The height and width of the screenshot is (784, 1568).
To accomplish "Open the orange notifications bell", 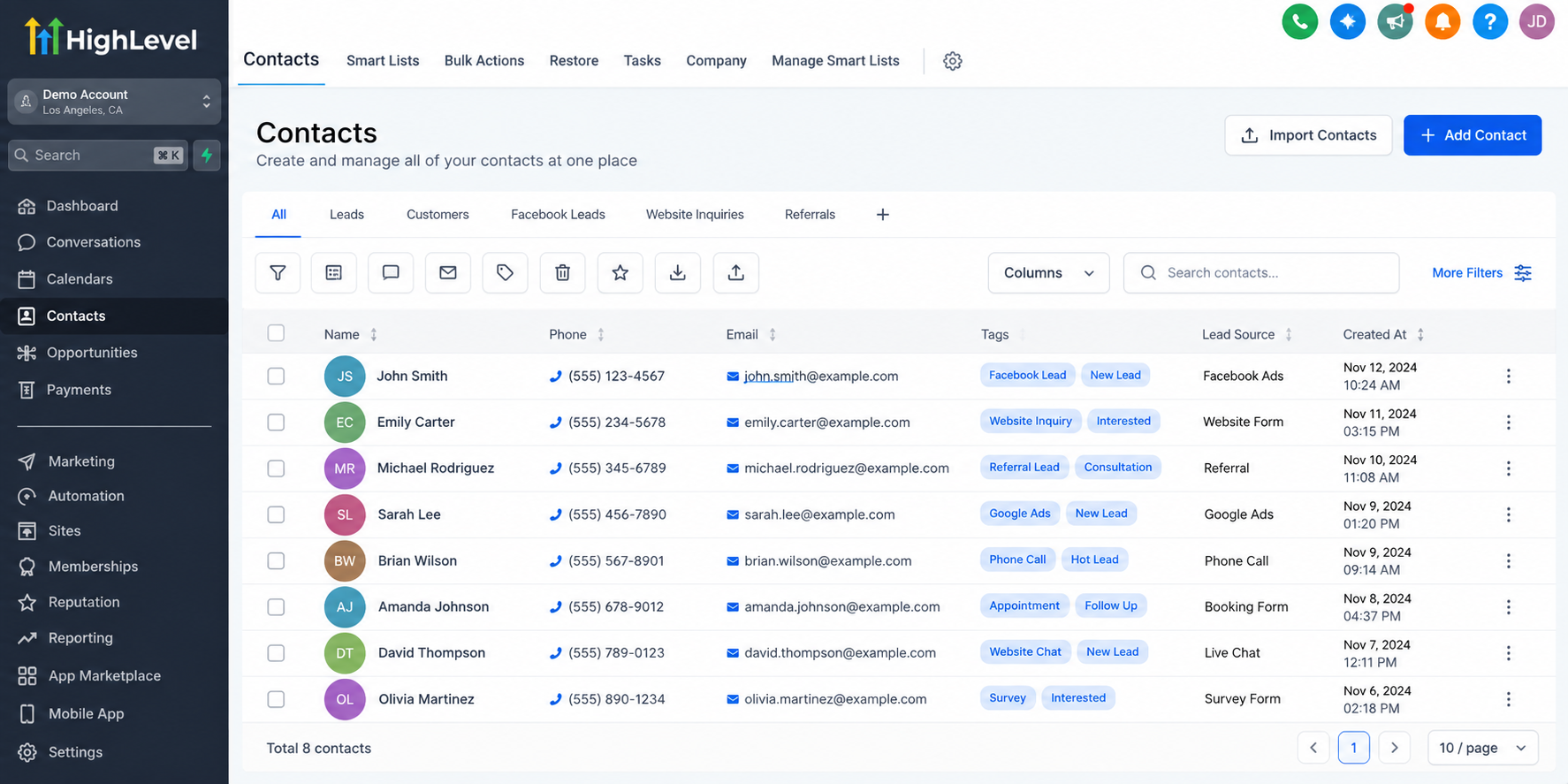I will coord(1442,22).
